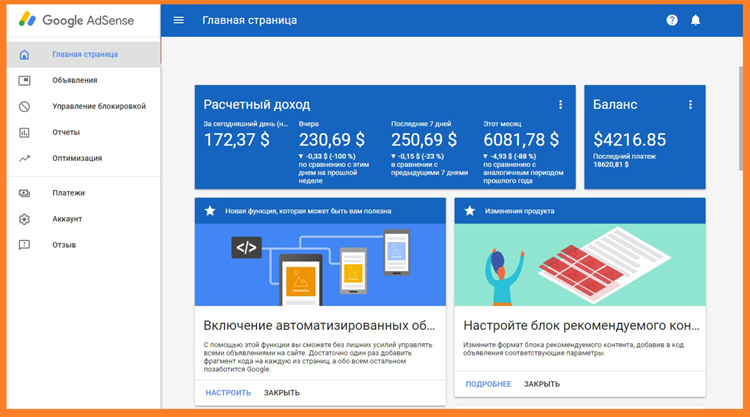Open Главная страница in sidebar
Screen dimensions: 750x417
point(85,55)
